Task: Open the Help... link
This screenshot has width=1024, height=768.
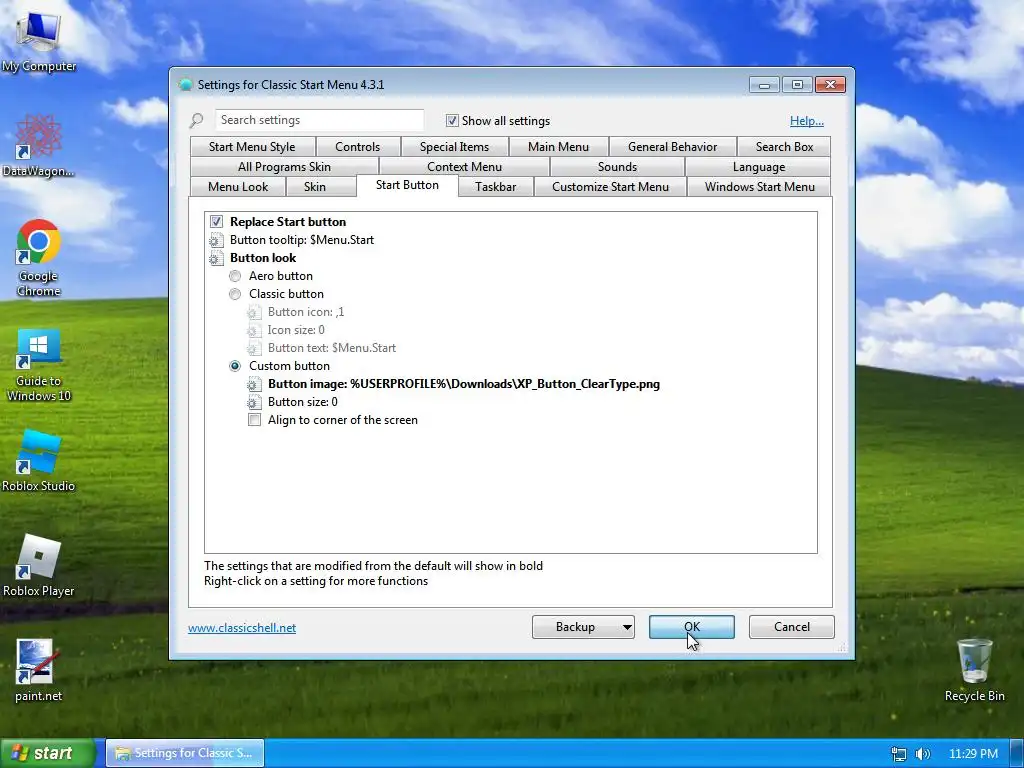Action: pos(807,121)
